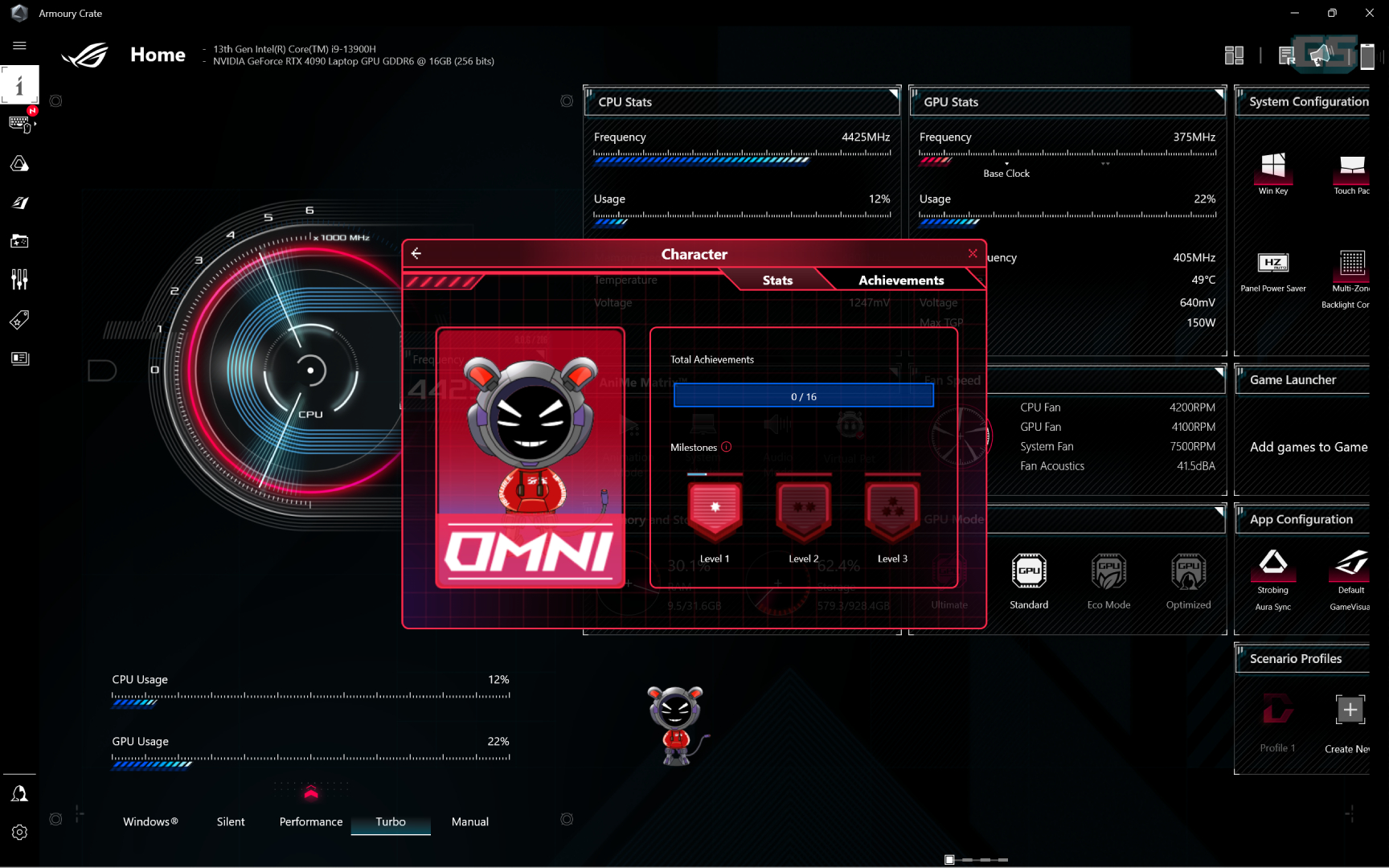Click Create New scenario profile button
Screen dimensions: 1389x868
[x=1350, y=710]
